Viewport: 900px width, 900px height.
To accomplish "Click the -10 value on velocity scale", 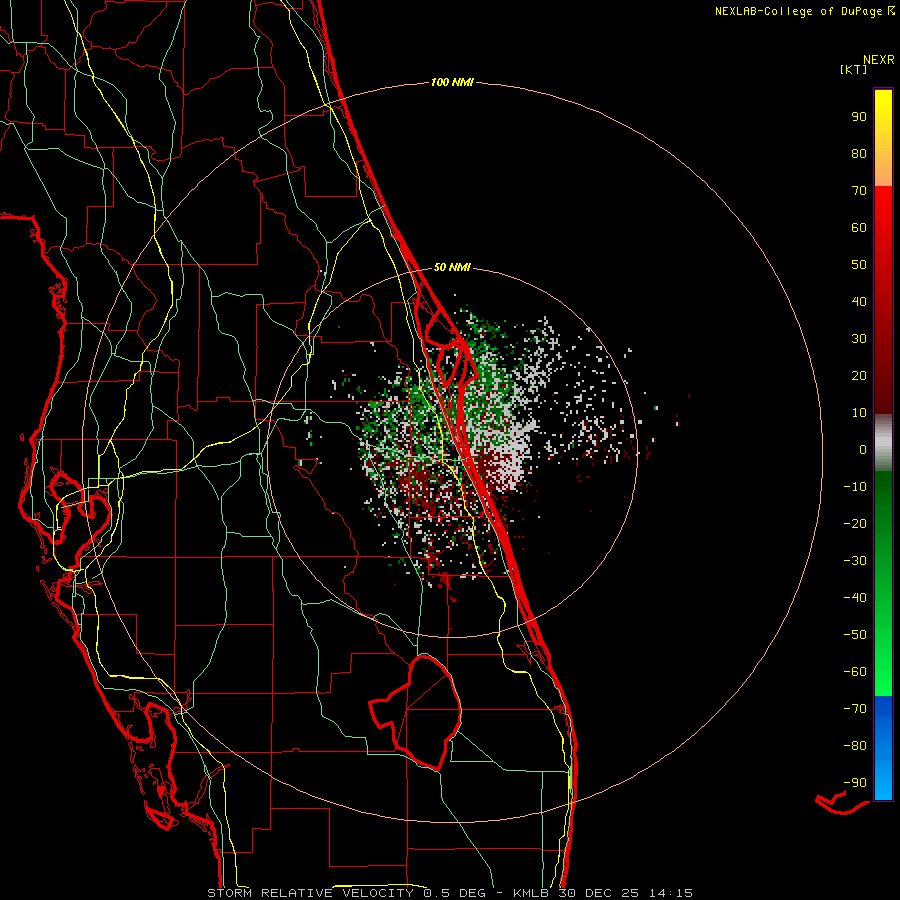I will pyautogui.click(x=855, y=487).
